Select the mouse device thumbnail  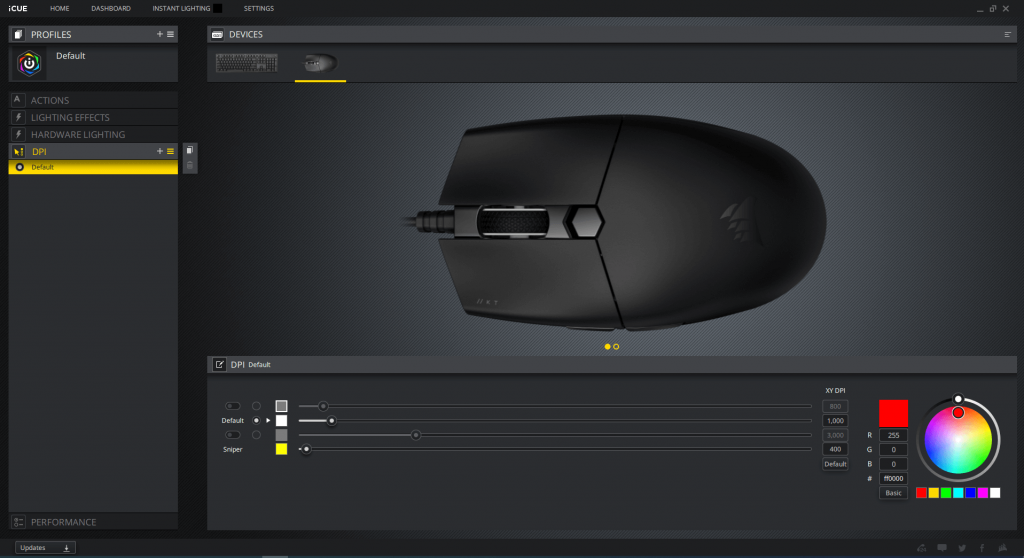[x=320, y=63]
